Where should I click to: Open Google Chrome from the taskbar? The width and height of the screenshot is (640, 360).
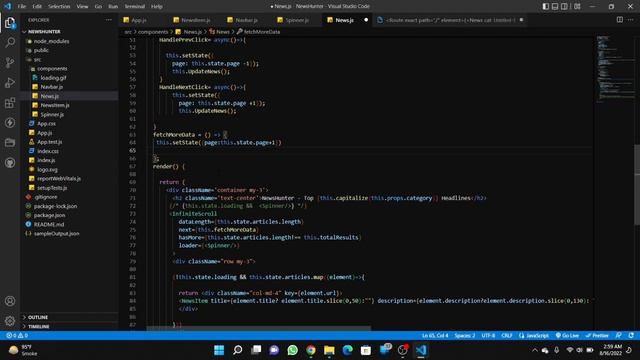[x=311, y=350]
